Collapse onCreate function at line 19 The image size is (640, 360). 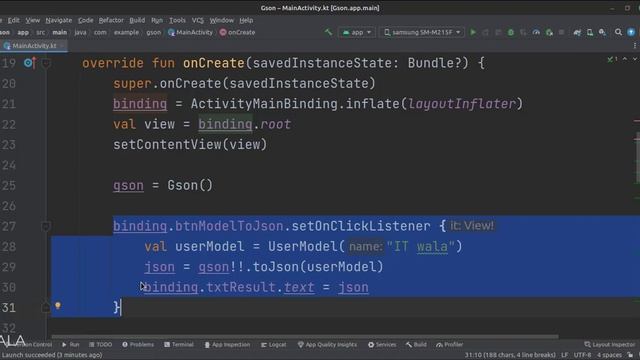(x=46, y=63)
